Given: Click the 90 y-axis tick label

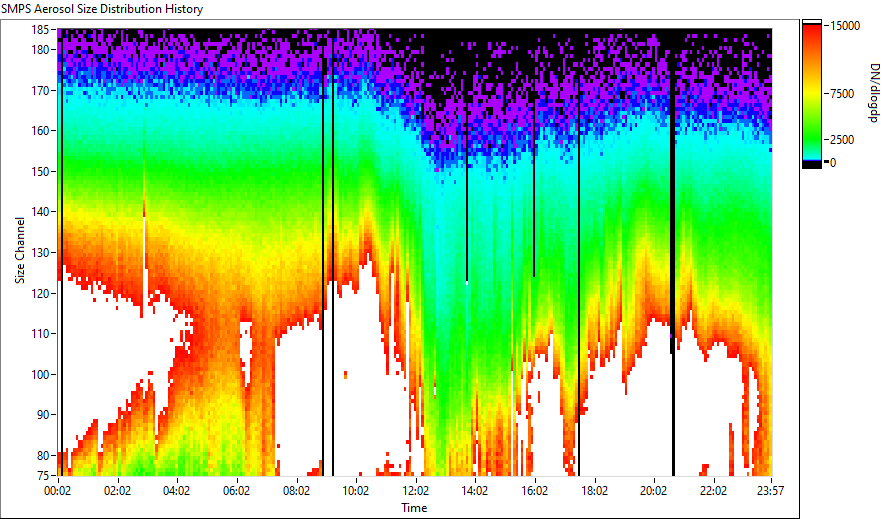Looking at the screenshot, I should point(43,415).
